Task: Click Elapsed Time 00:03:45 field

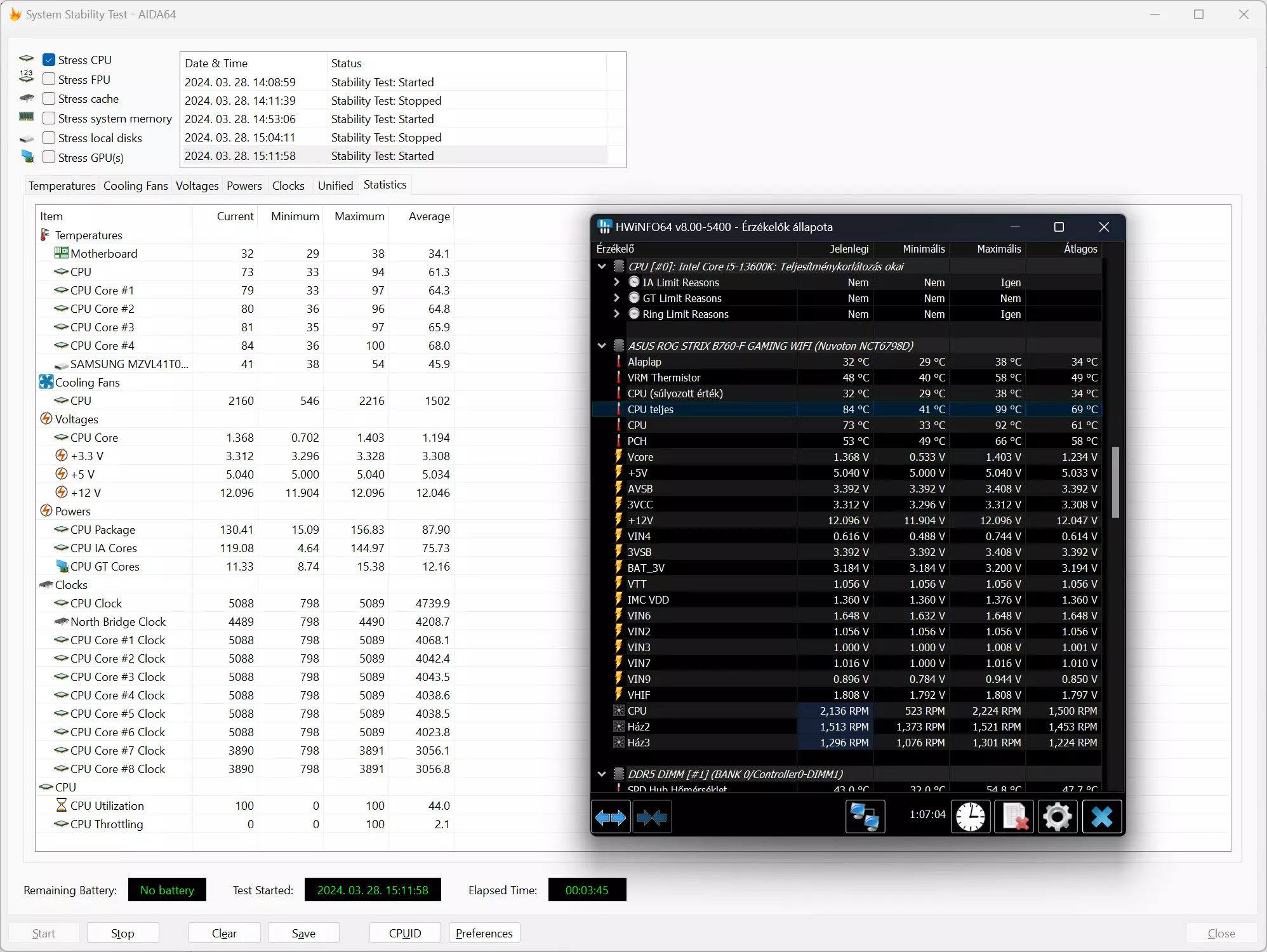Action: 587,890
